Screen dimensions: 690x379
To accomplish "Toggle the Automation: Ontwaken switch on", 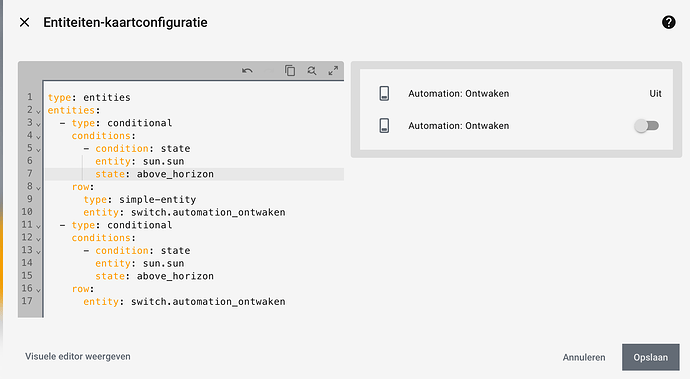I will [646, 126].
